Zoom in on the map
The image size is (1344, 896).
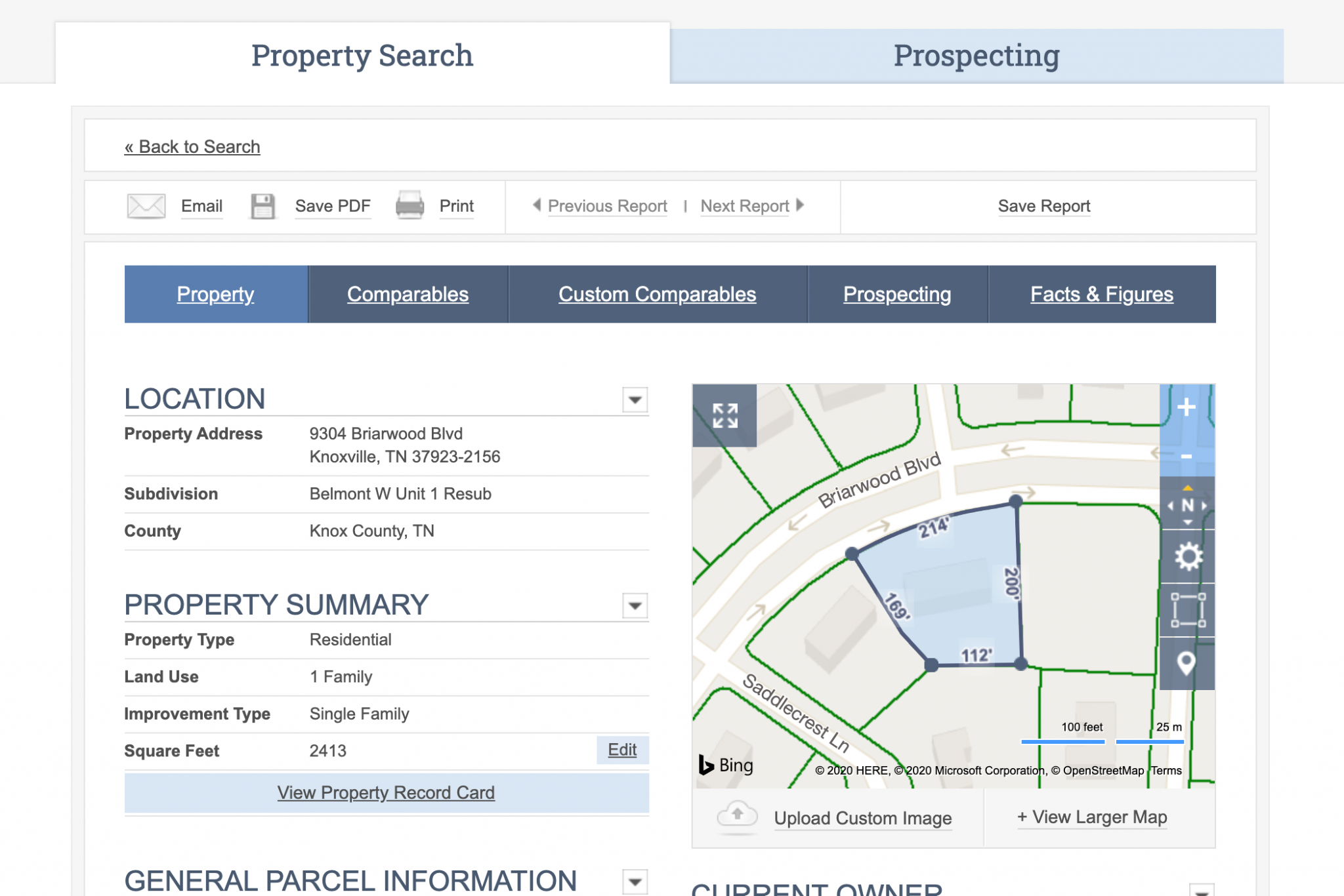(1186, 407)
